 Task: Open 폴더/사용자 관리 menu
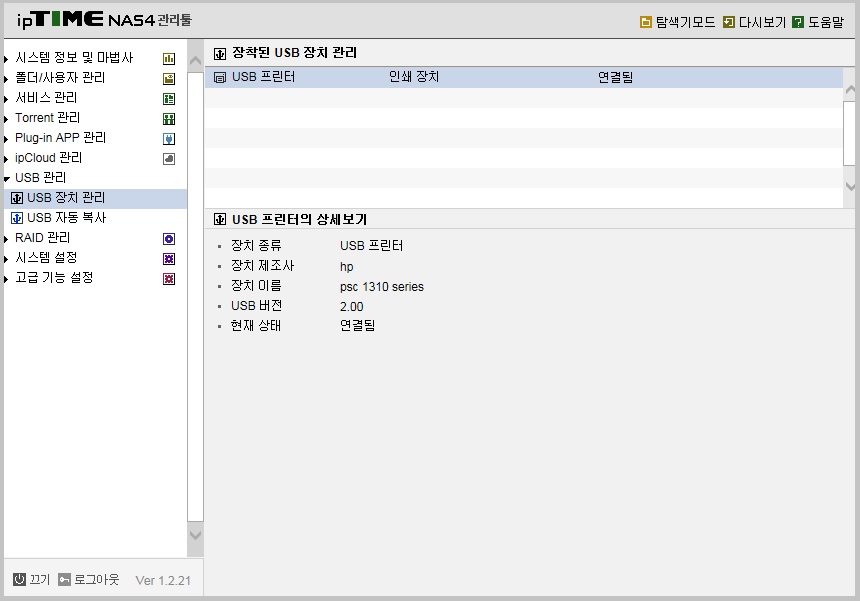pyautogui.click(x=60, y=77)
